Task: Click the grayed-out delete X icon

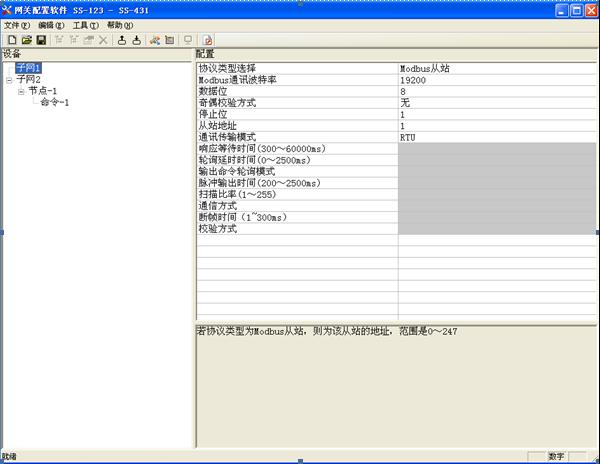Action: click(x=103, y=40)
